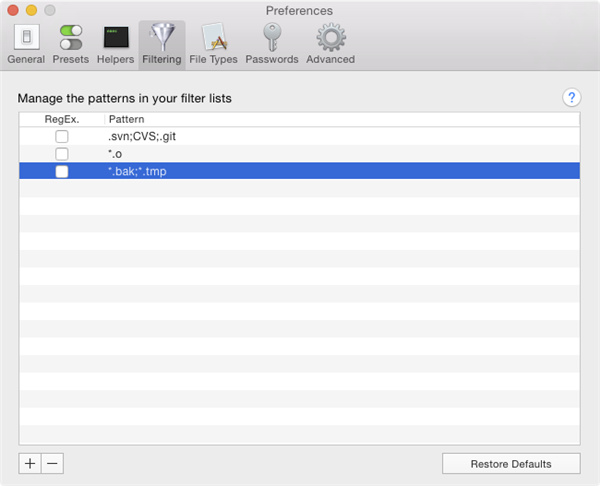Remove selected pattern with minus button
This screenshot has height=486, width=600.
coord(53,463)
